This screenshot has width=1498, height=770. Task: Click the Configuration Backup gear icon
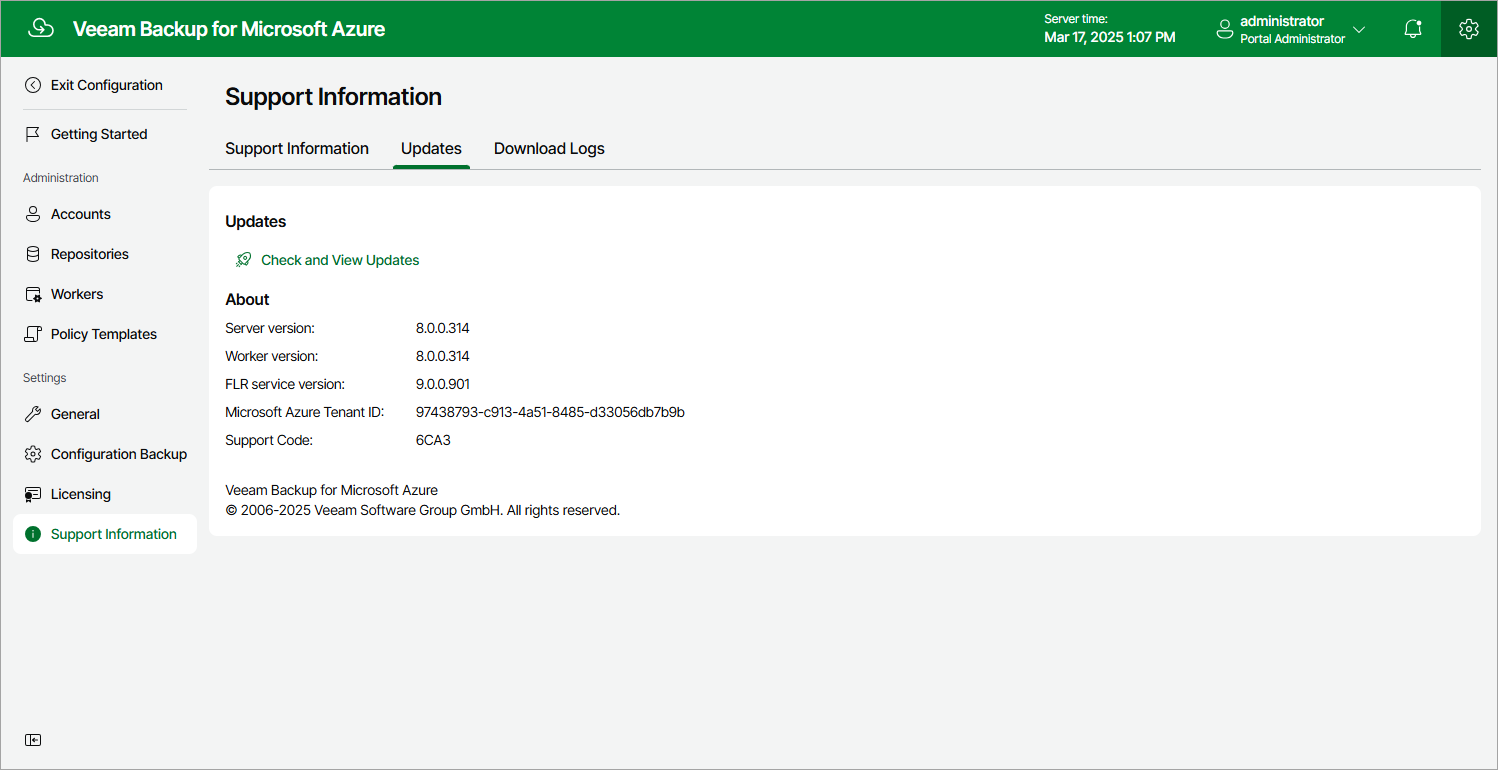[x=33, y=454]
